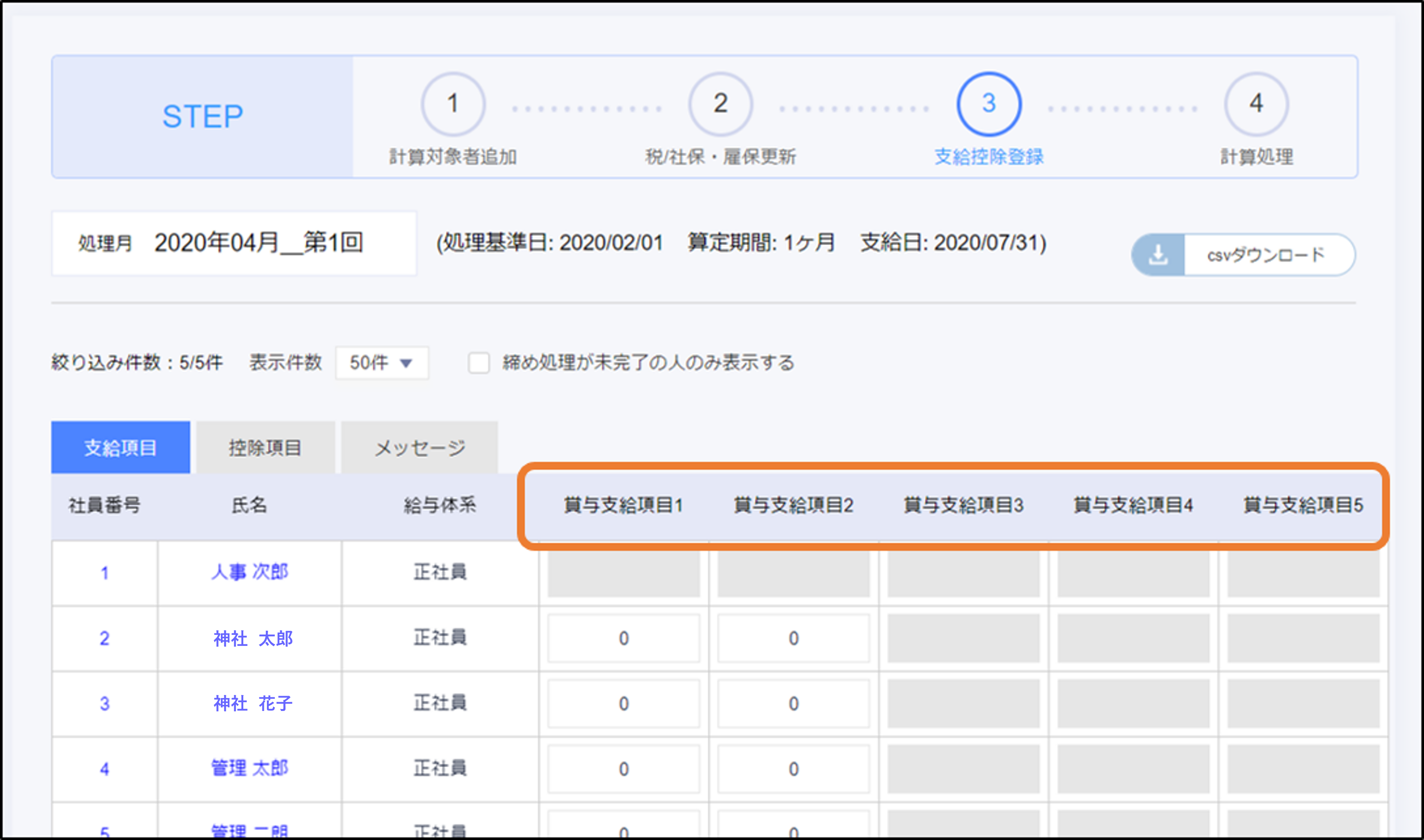Screen dimensions: 1424x840
Task: Click 賞与支給項目2 field for 神社 太郎
Action: click(x=793, y=639)
